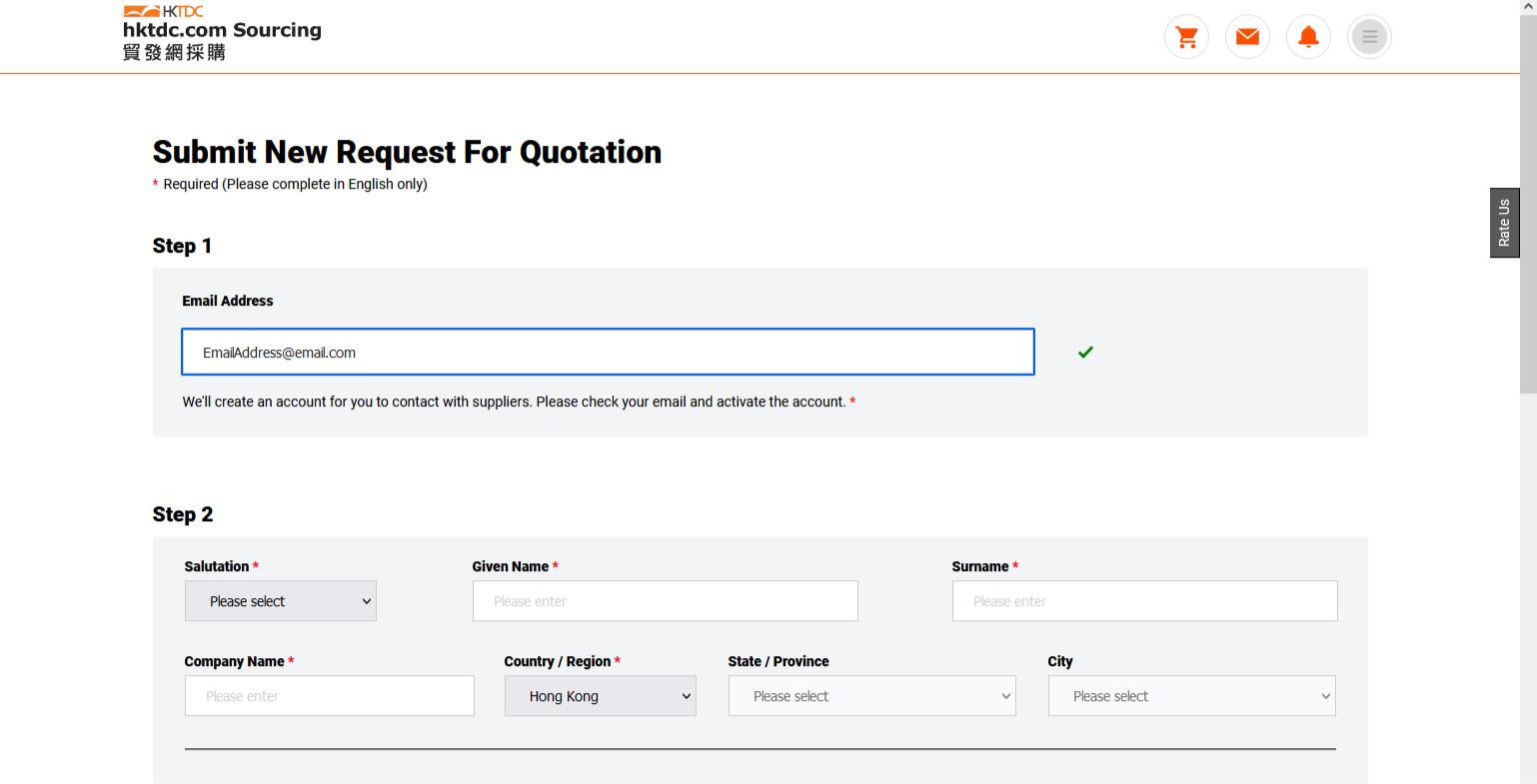The width and height of the screenshot is (1537, 784).
Task: Click the HKTDC Sourcing logo
Action: (222, 33)
